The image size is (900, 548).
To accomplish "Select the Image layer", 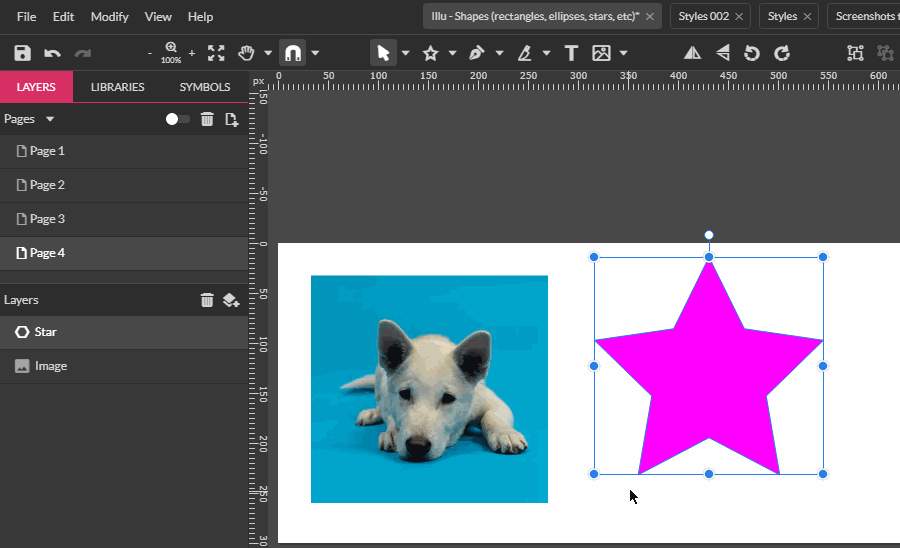I will click(50, 366).
